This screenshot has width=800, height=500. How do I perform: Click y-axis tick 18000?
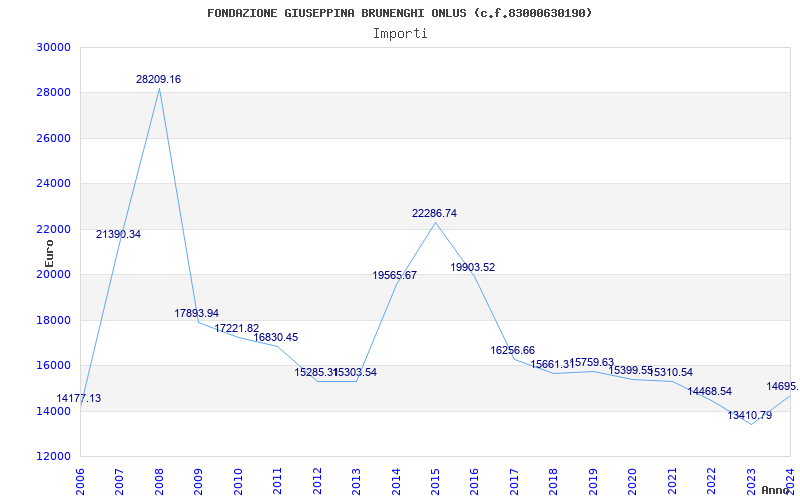click(x=53, y=320)
